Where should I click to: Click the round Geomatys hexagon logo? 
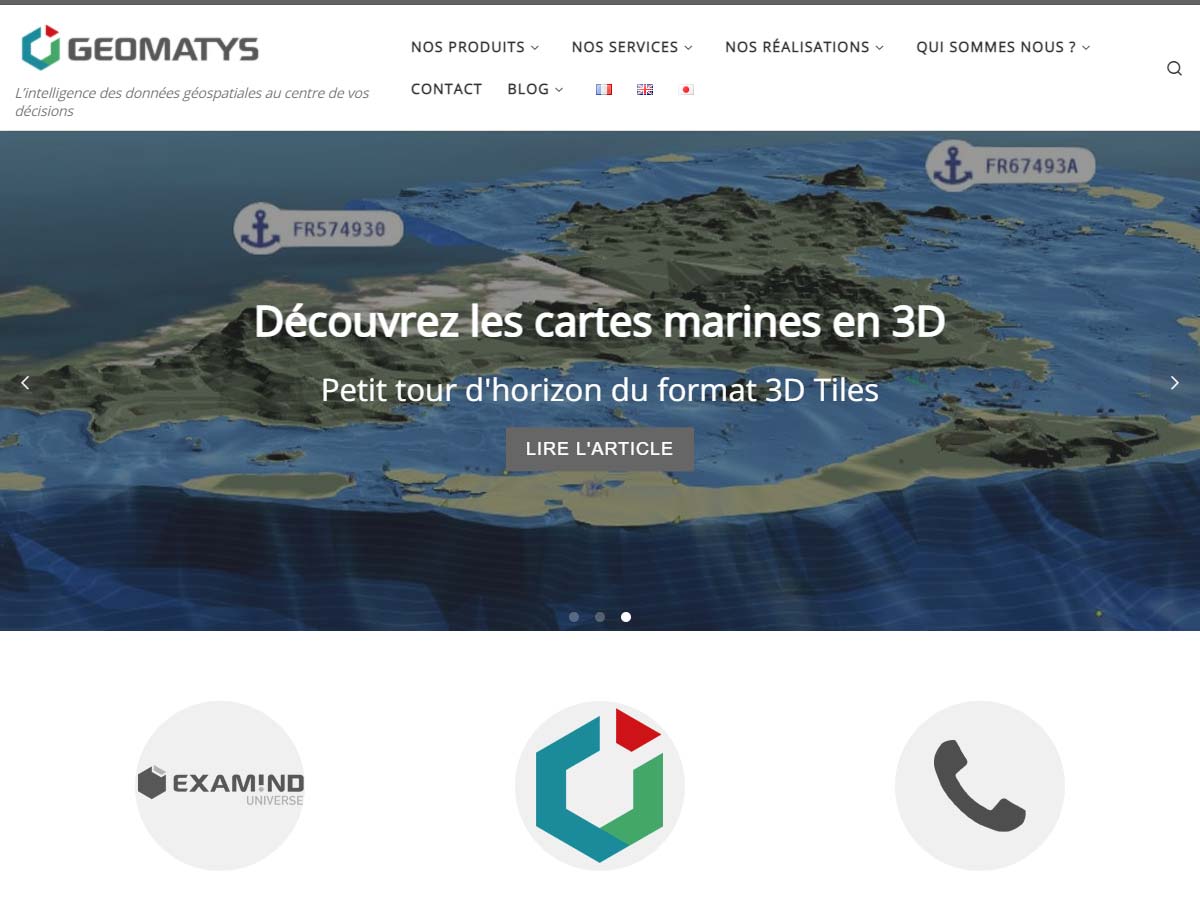click(x=600, y=785)
